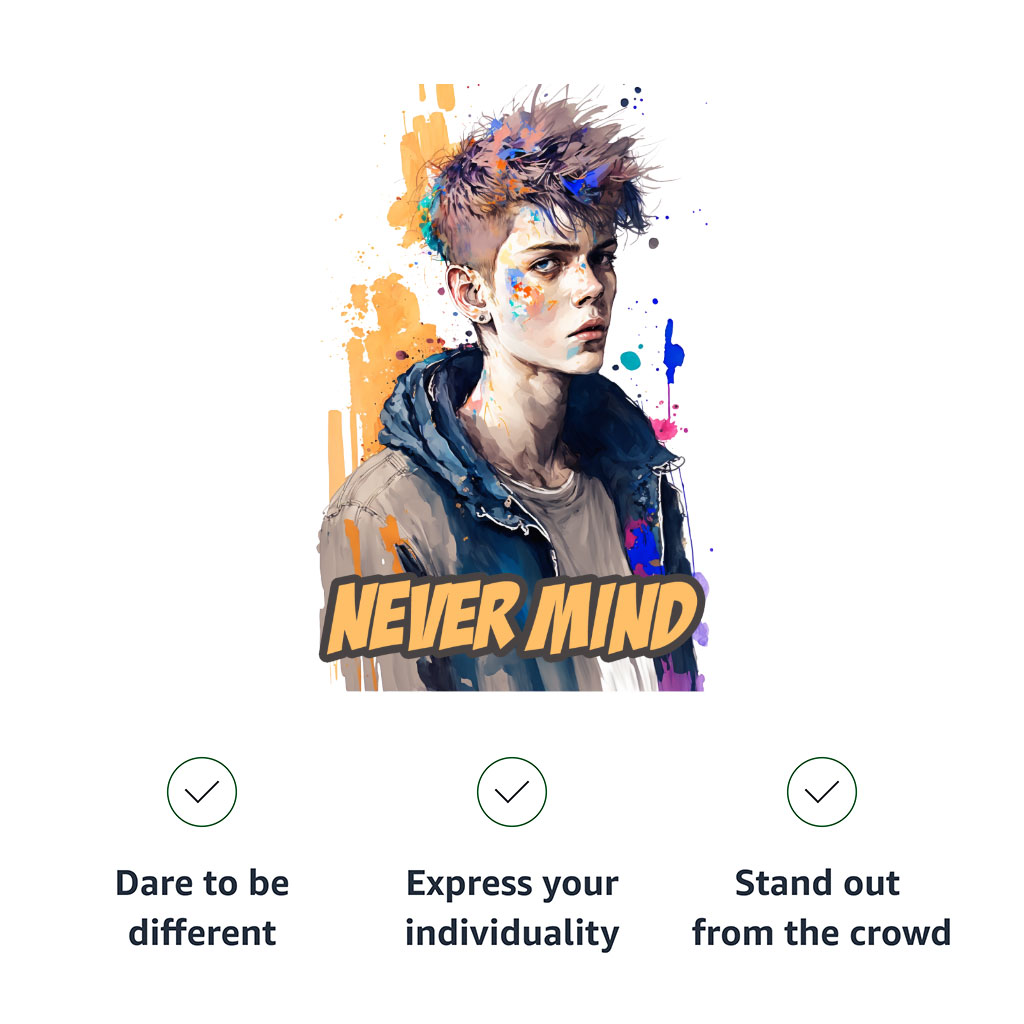Click the checkmark icon above Dare to be different

tap(202, 792)
